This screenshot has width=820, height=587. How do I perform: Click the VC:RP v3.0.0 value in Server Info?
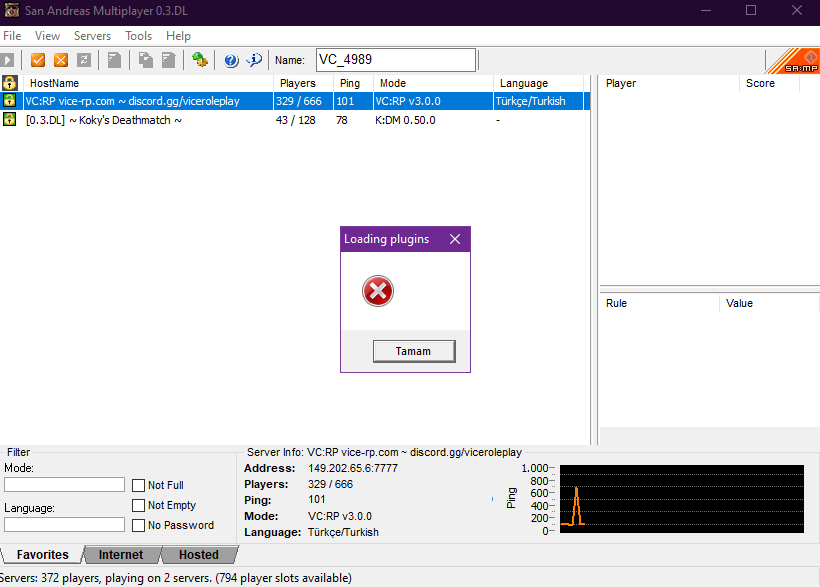coord(340,516)
